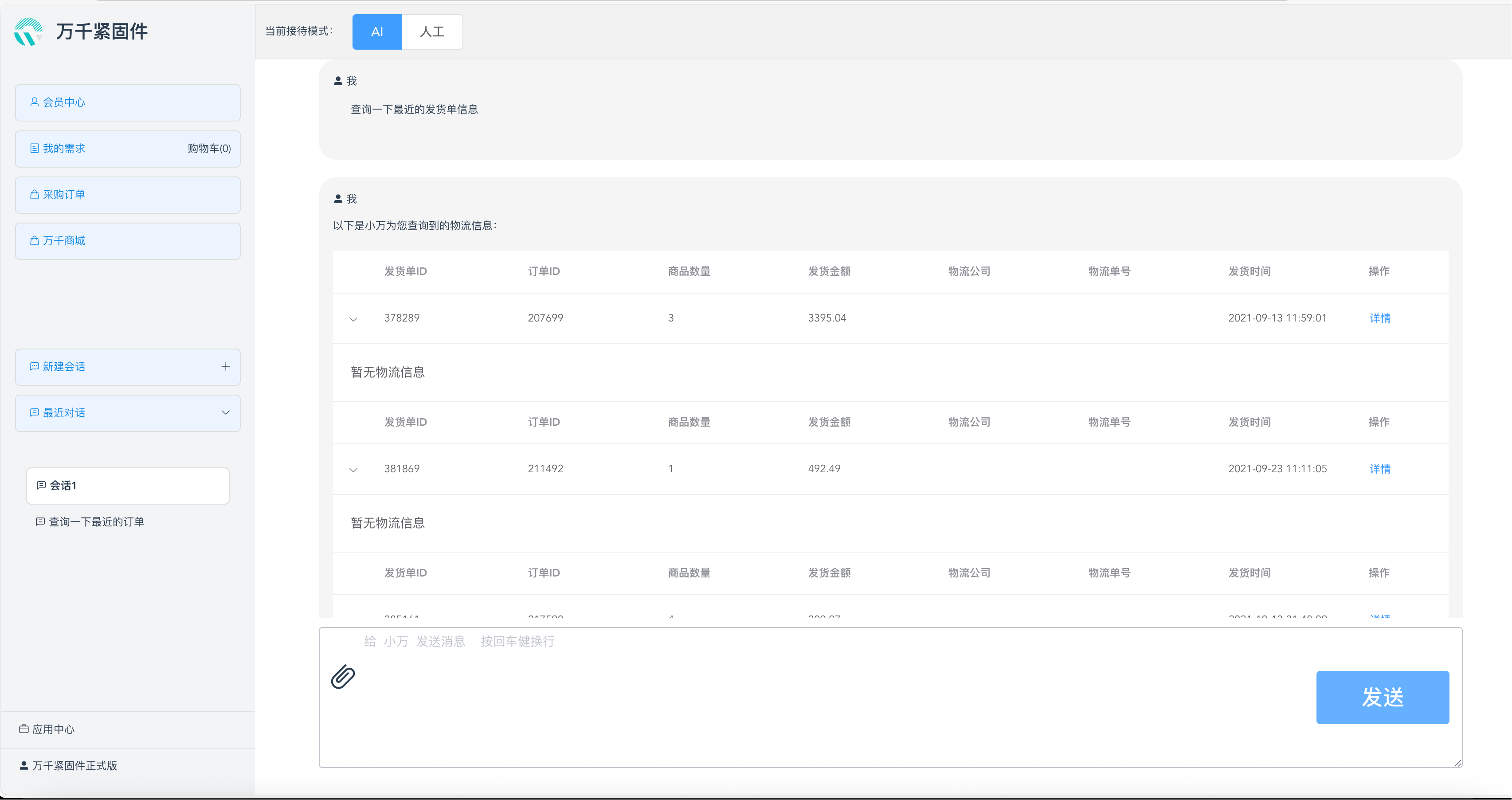1512x800 pixels.
Task: Click 详情 link for order 211492
Action: 1379,469
